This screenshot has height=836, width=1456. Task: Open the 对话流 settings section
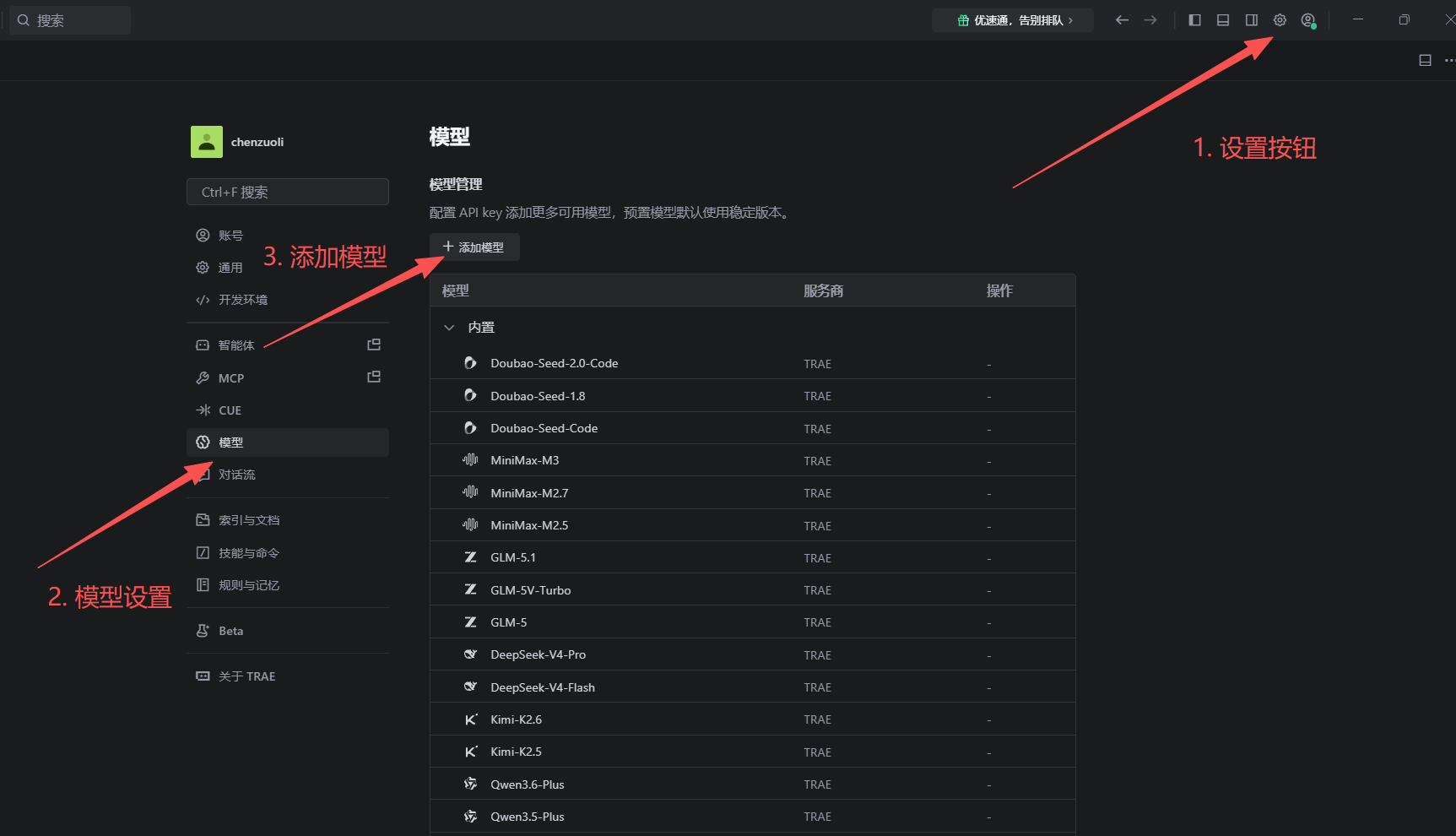(x=288, y=475)
